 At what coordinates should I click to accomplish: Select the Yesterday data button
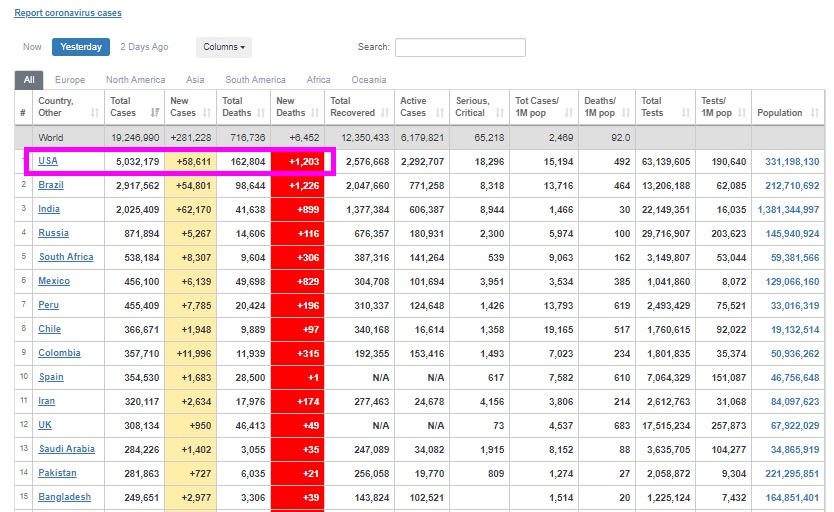(x=81, y=47)
